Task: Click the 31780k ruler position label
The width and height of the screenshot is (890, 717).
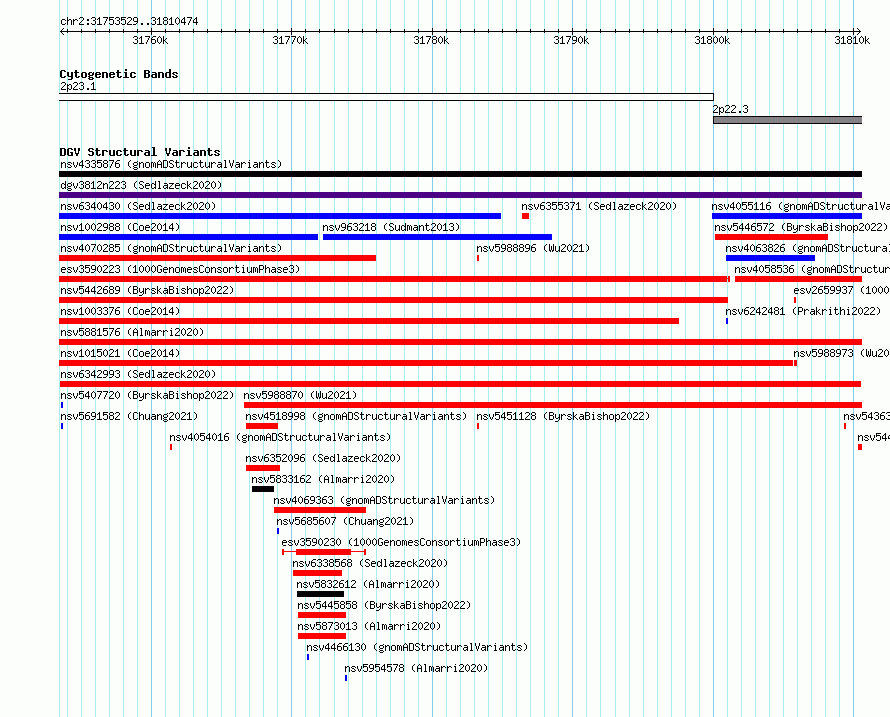Action: [431, 40]
